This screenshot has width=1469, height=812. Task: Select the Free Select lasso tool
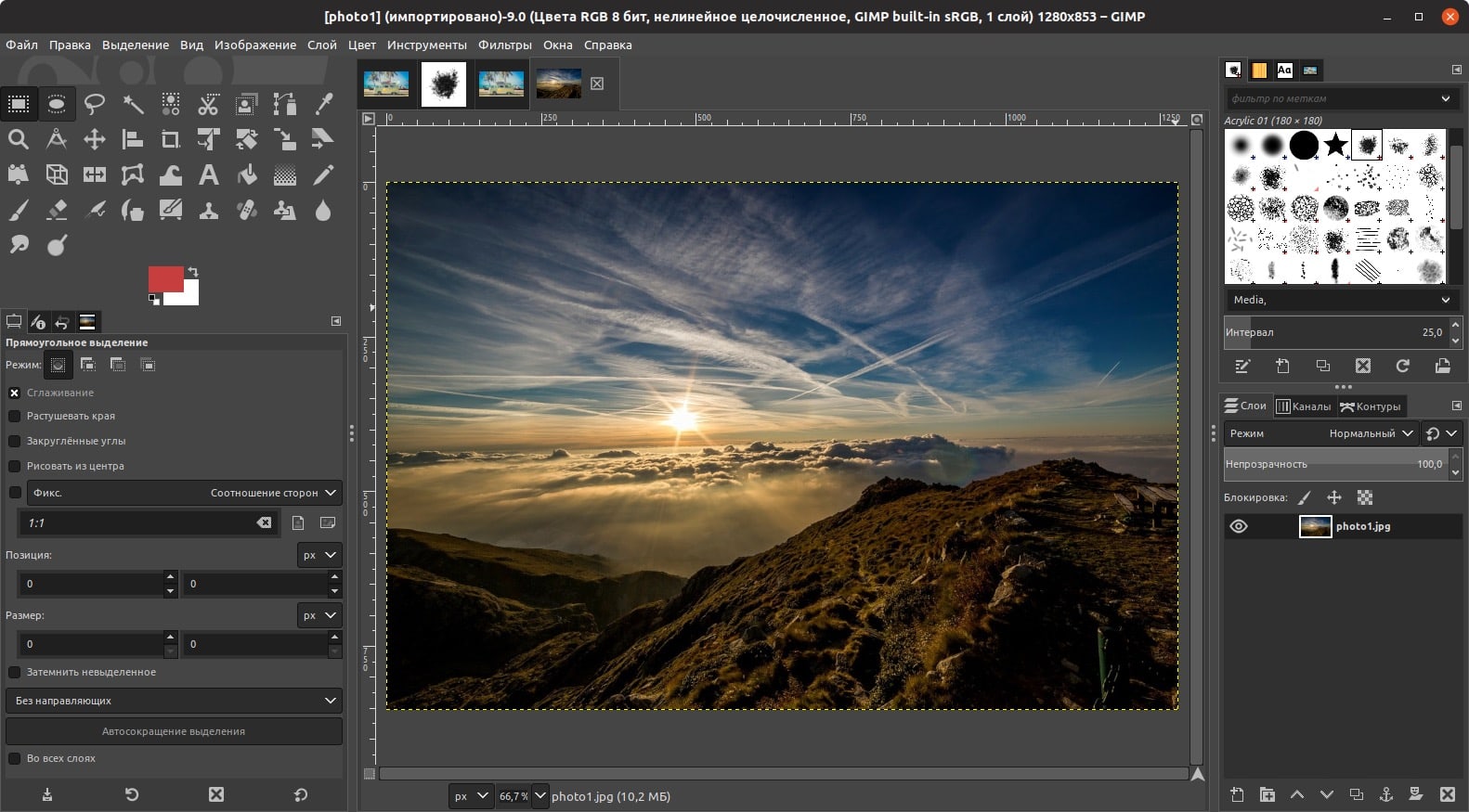tap(95, 104)
